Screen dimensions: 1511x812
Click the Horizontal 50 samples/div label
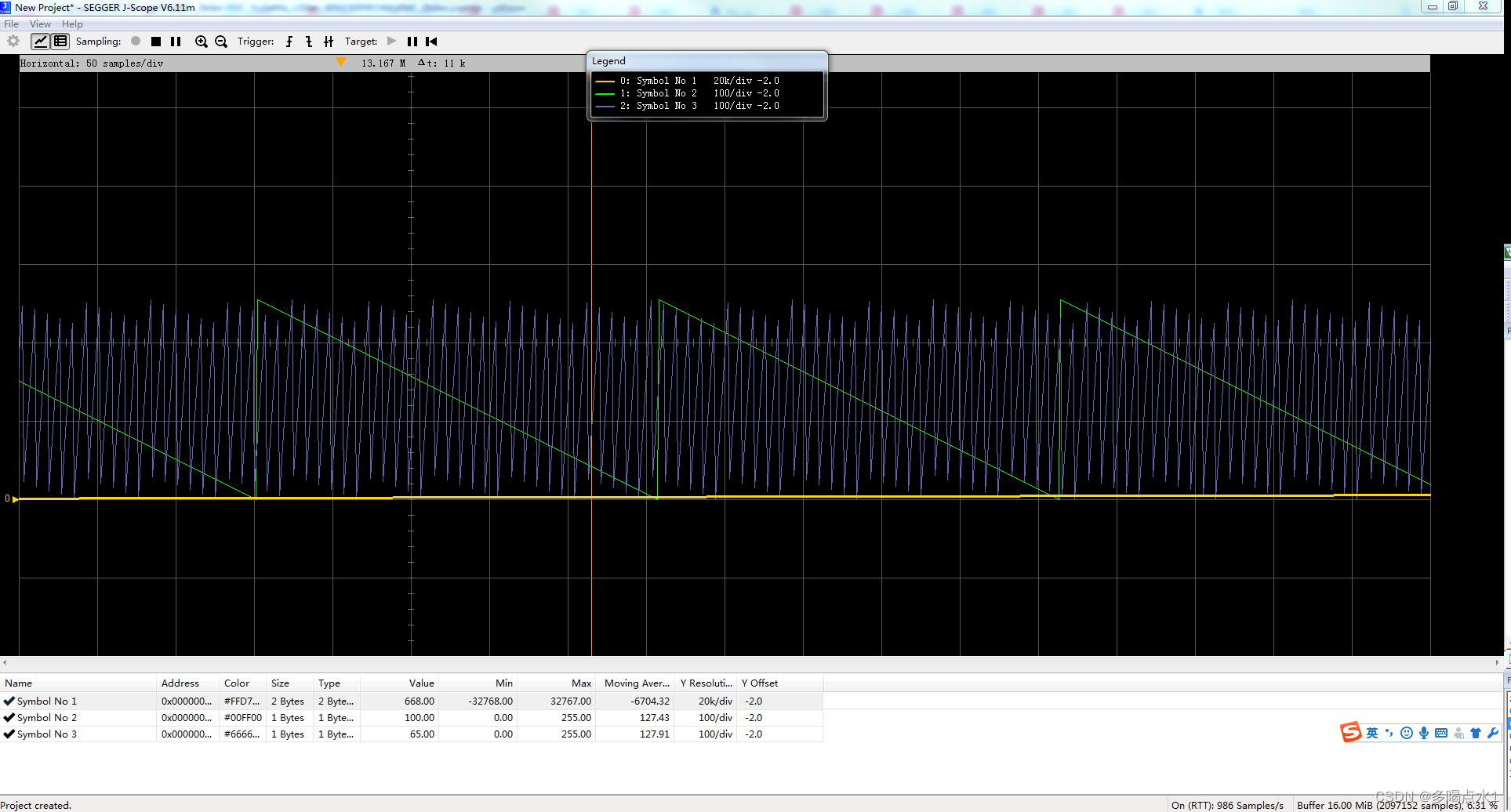point(92,63)
